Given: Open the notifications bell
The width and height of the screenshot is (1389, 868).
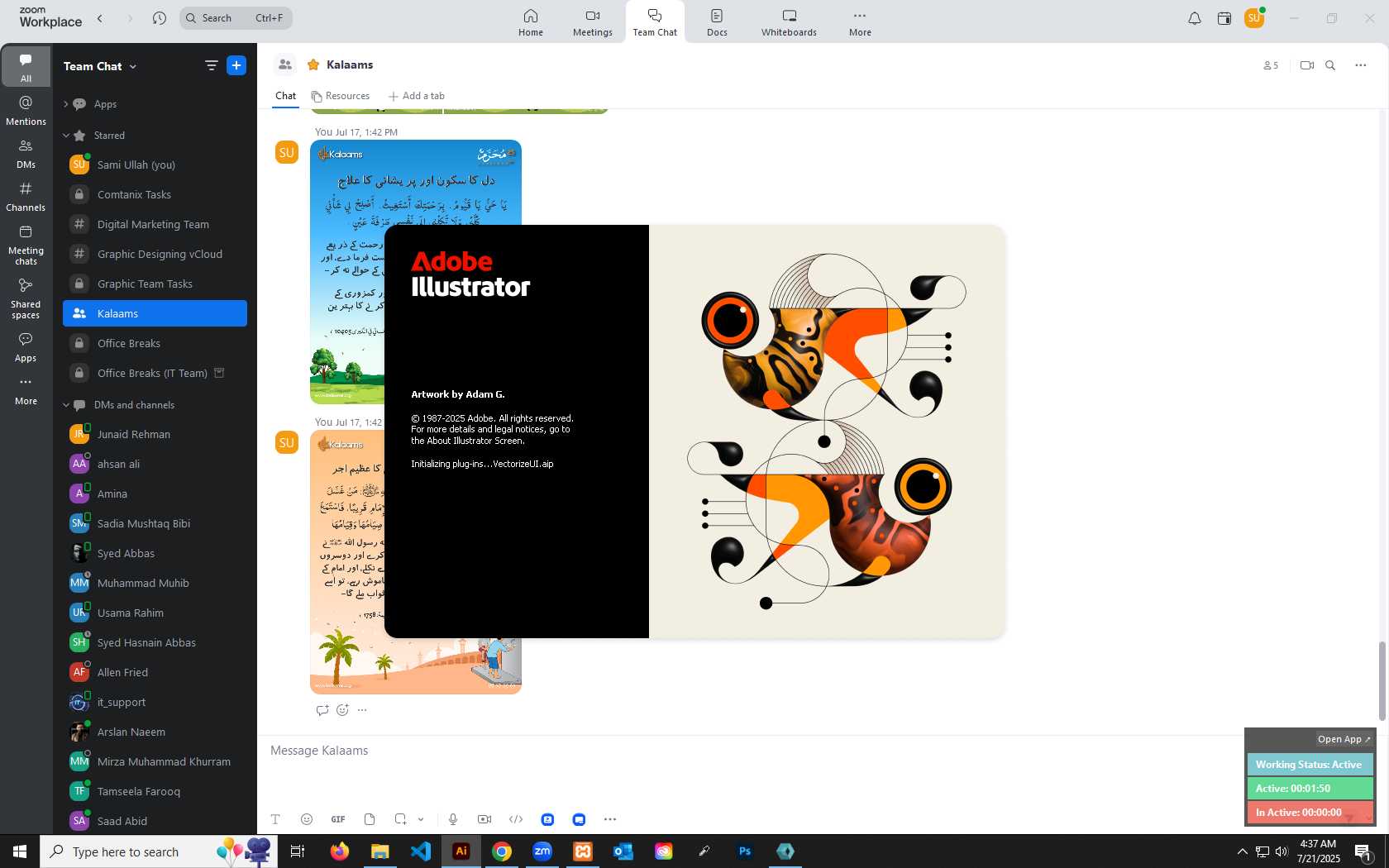Looking at the screenshot, I should click(1195, 18).
